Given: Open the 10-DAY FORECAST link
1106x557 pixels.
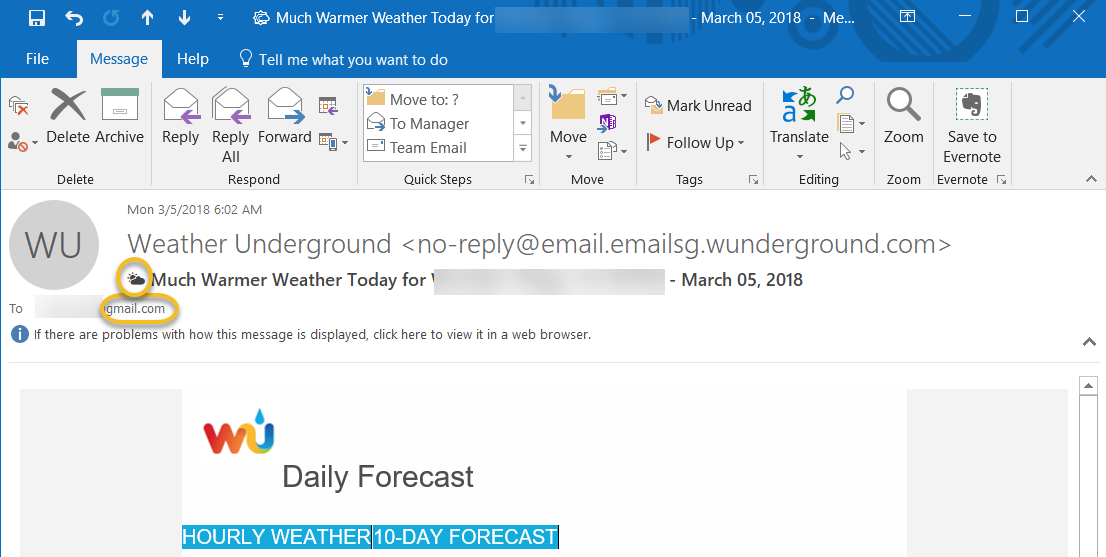Looking at the screenshot, I should click(x=466, y=537).
